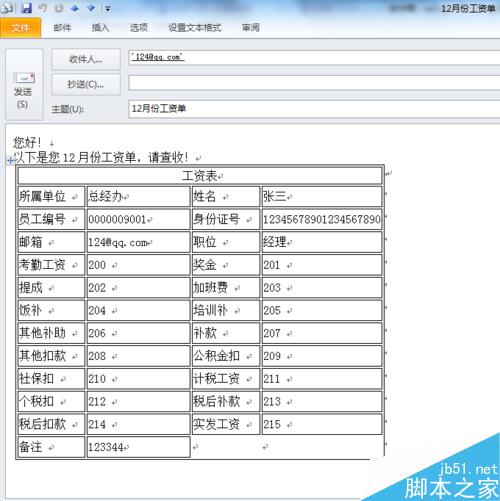Open the 审阅 ribbon tab
Screen dimensions: 500x501
pos(251,28)
